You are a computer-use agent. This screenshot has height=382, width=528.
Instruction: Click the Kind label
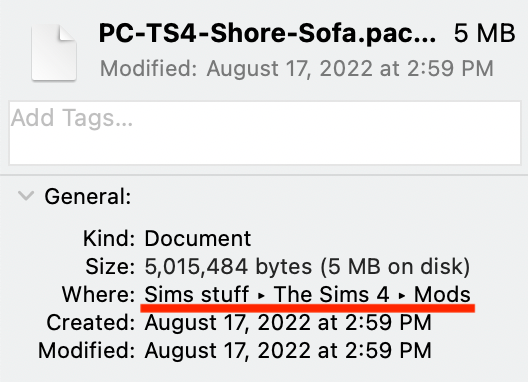(109, 238)
